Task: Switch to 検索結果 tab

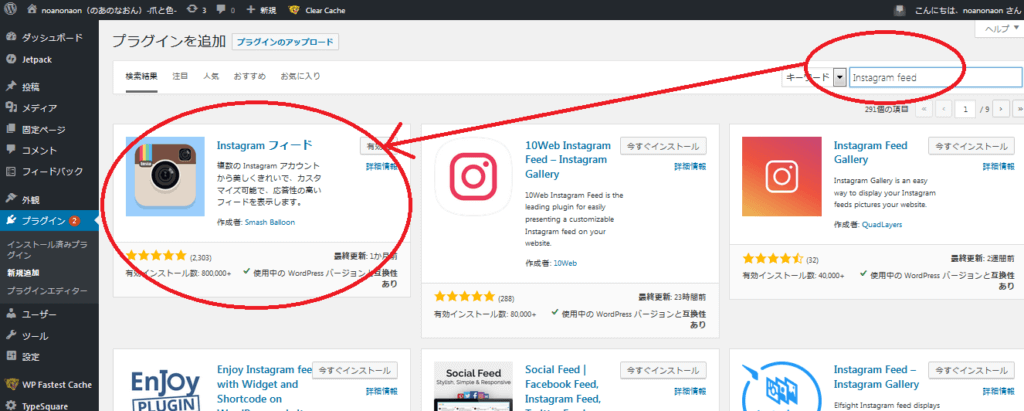Action: click(x=142, y=76)
